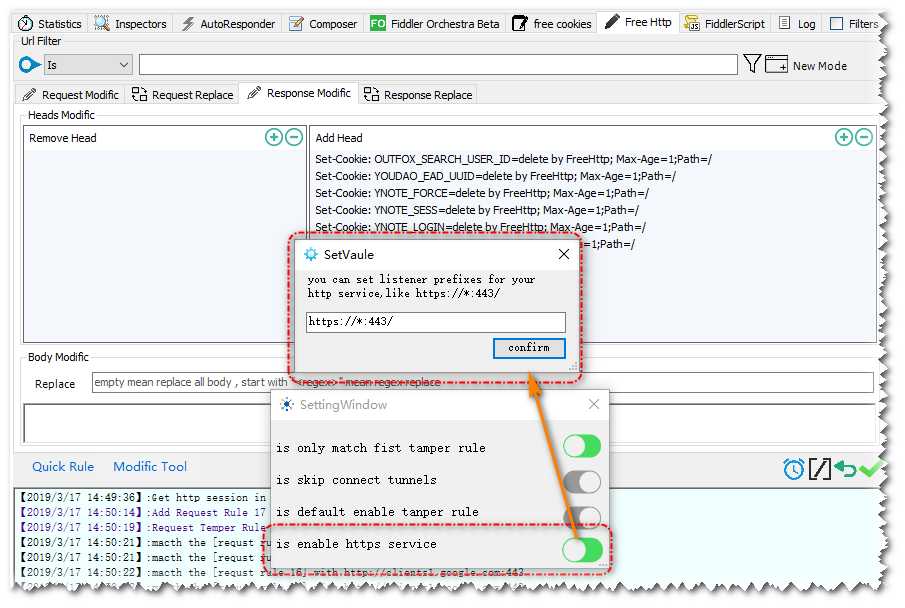Open the Statistics tab
905x608 pixels.
point(50,24)
